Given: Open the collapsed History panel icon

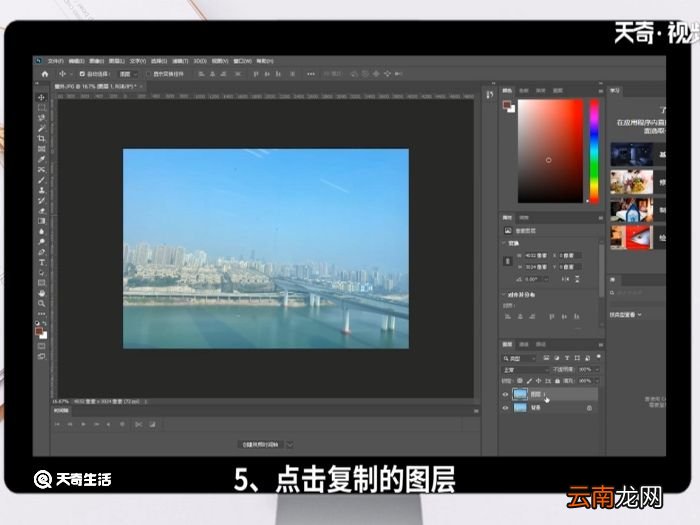Looking at the screenshot, I should point(490,95).
